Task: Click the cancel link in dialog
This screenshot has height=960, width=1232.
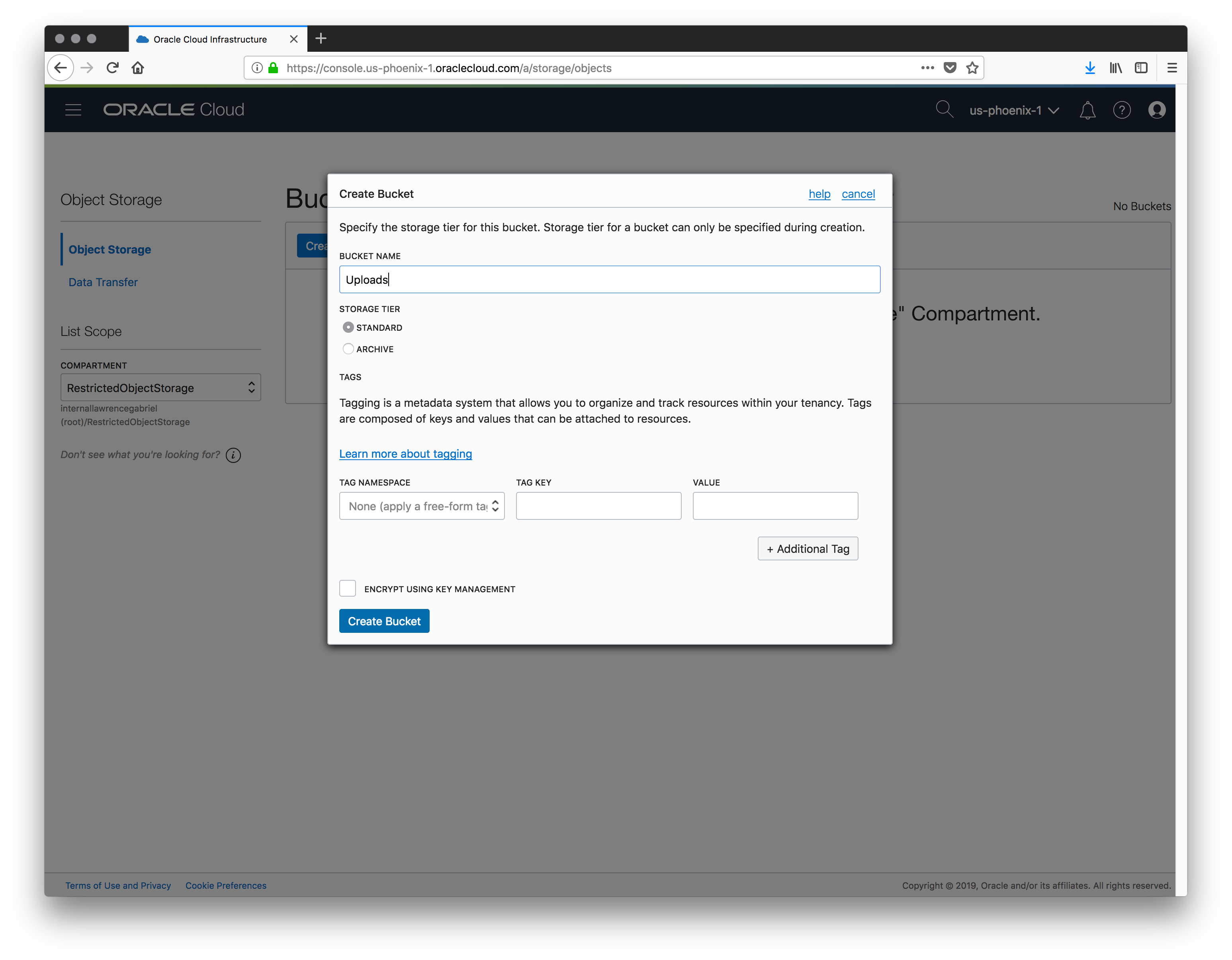Action: point(857,194)
